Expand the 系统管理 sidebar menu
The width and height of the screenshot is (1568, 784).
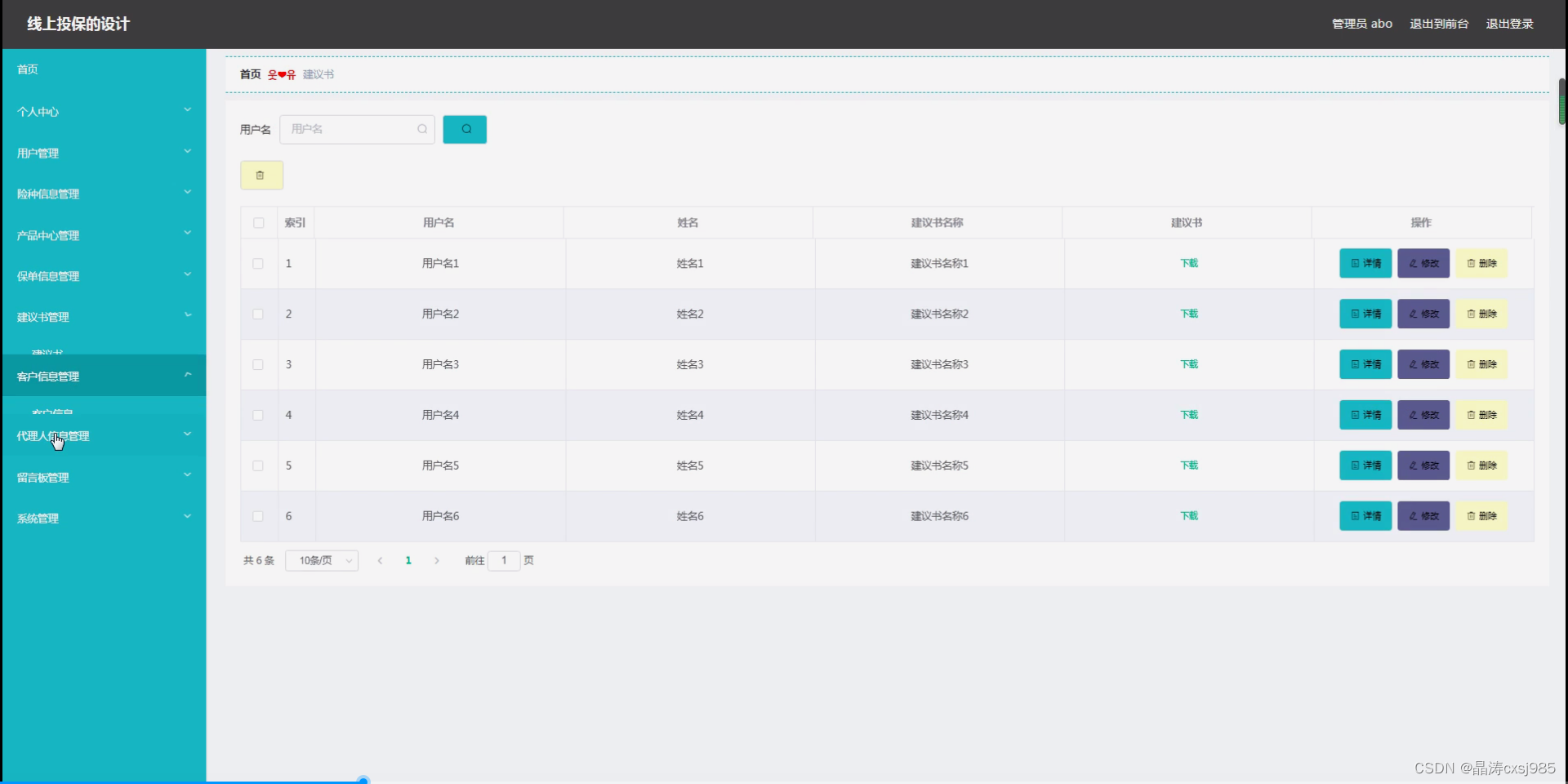click(x=104, y=518)
